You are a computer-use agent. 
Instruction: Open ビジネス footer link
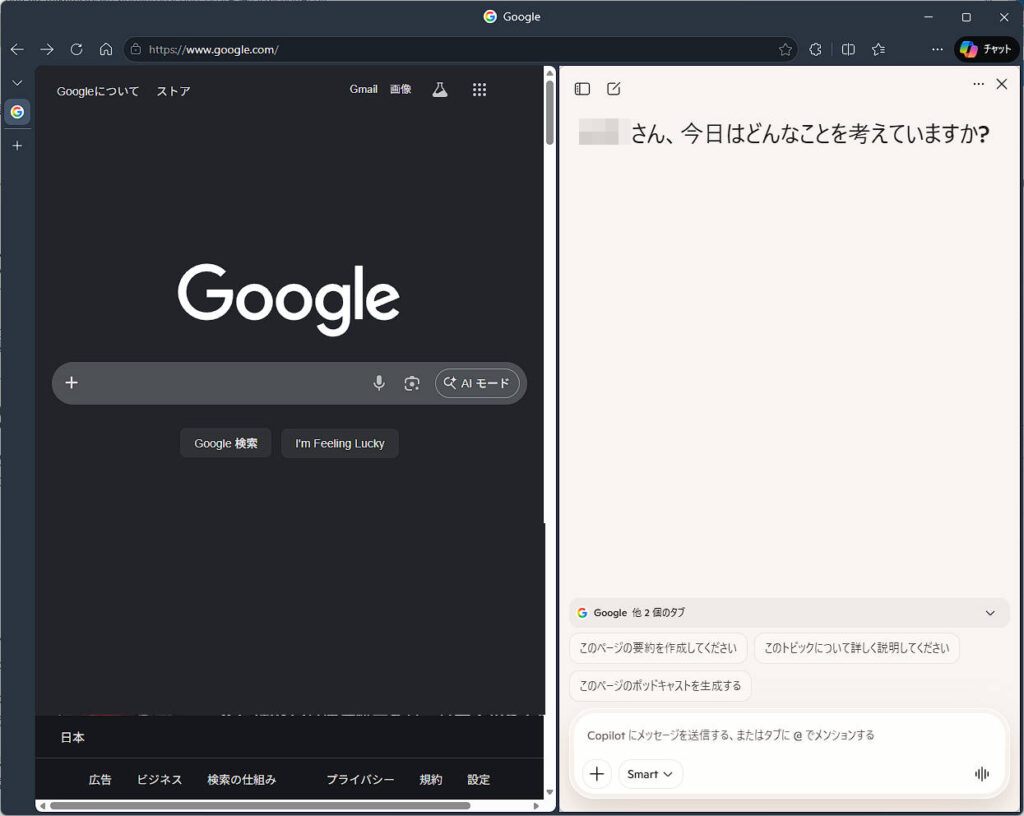pyautogui.click(x=159, y=779)
